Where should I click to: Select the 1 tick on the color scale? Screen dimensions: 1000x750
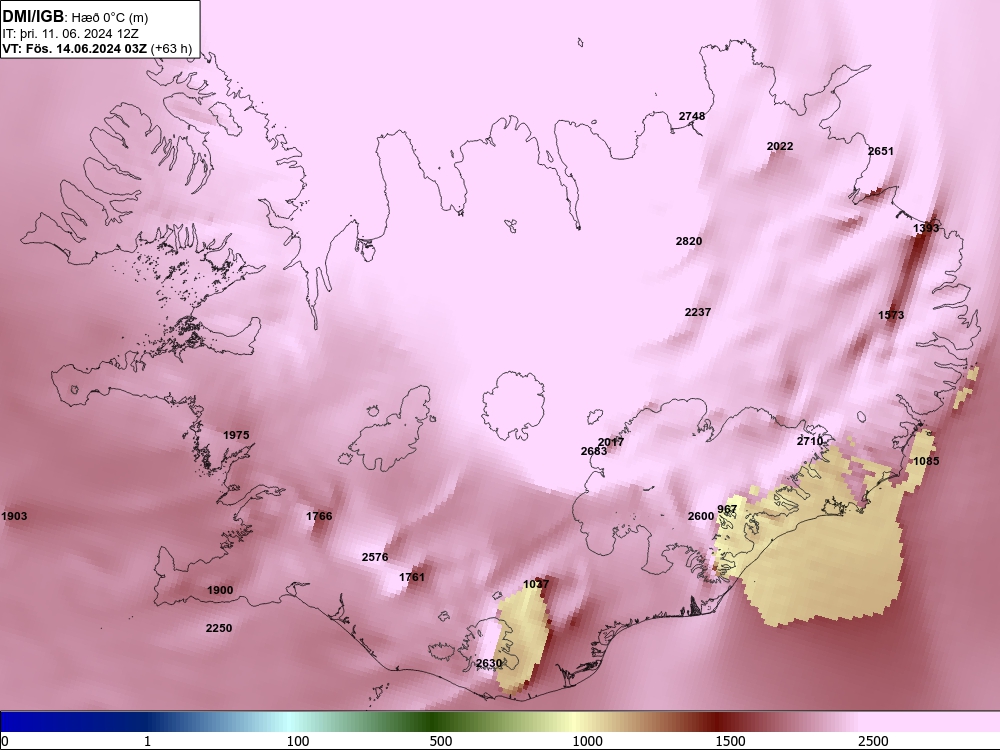[x=147, y=741]
